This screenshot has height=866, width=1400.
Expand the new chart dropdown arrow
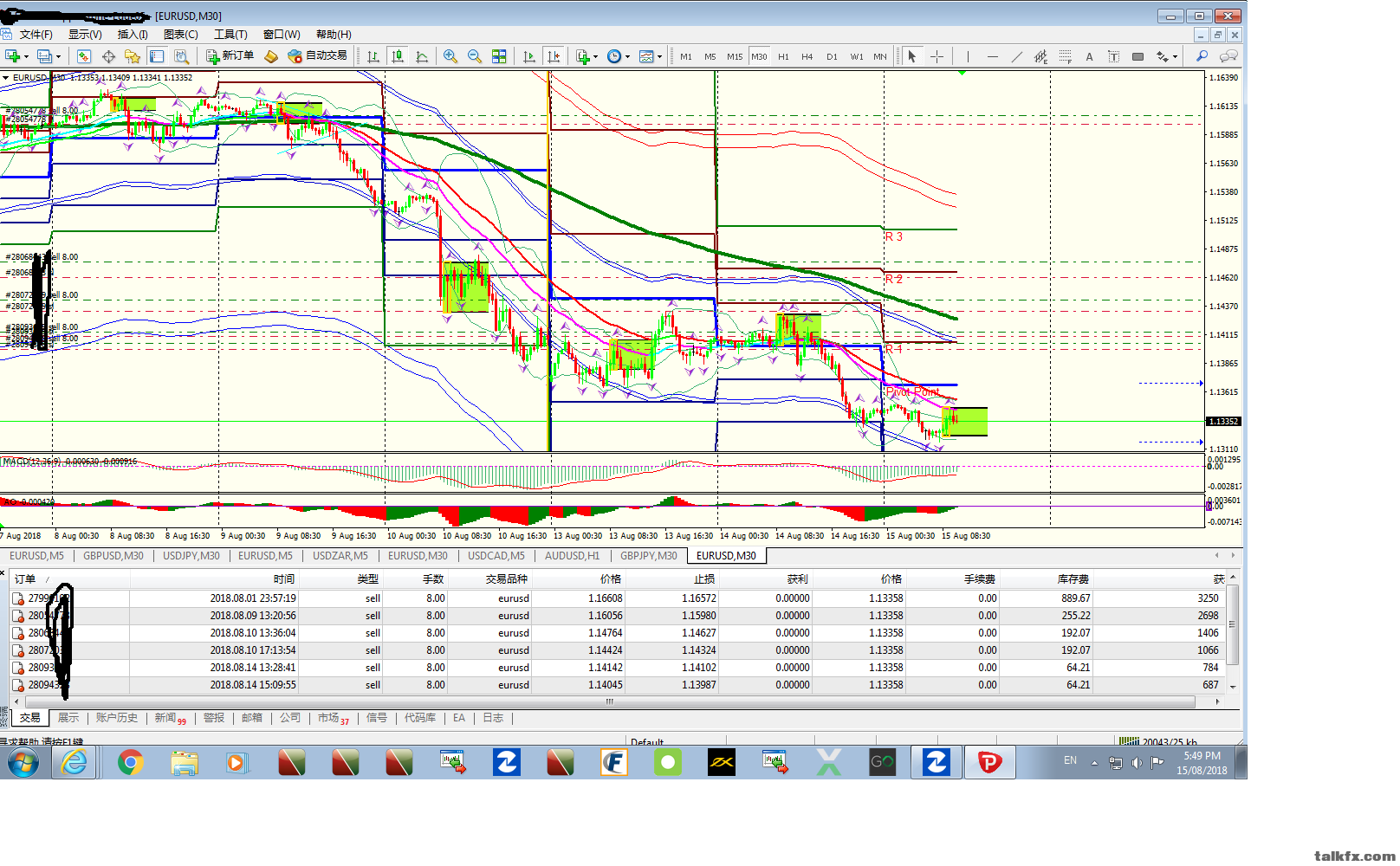pyautogui.click(x=27, y=56)
